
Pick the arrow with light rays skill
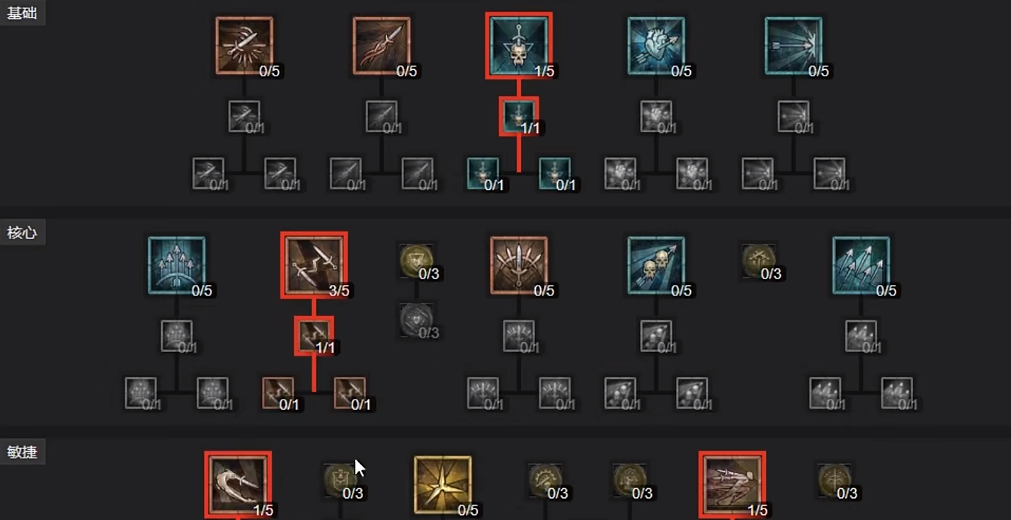click(x=793, y=46)
